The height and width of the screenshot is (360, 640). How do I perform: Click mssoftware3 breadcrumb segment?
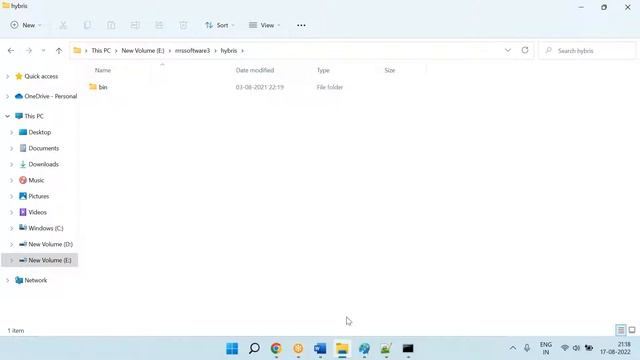pos(192,51)
